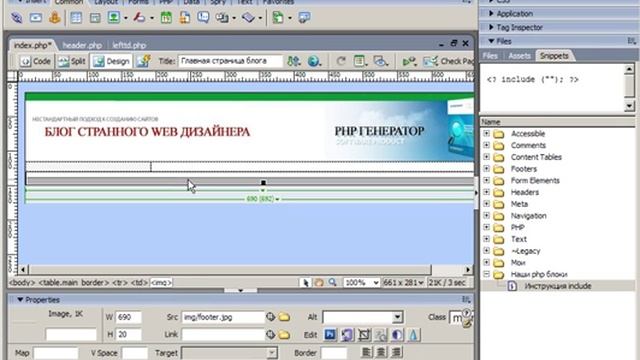Open the Snippets tab
Image resolution: width=640 pixels, height=360 pixels.
tap(554, 56)
